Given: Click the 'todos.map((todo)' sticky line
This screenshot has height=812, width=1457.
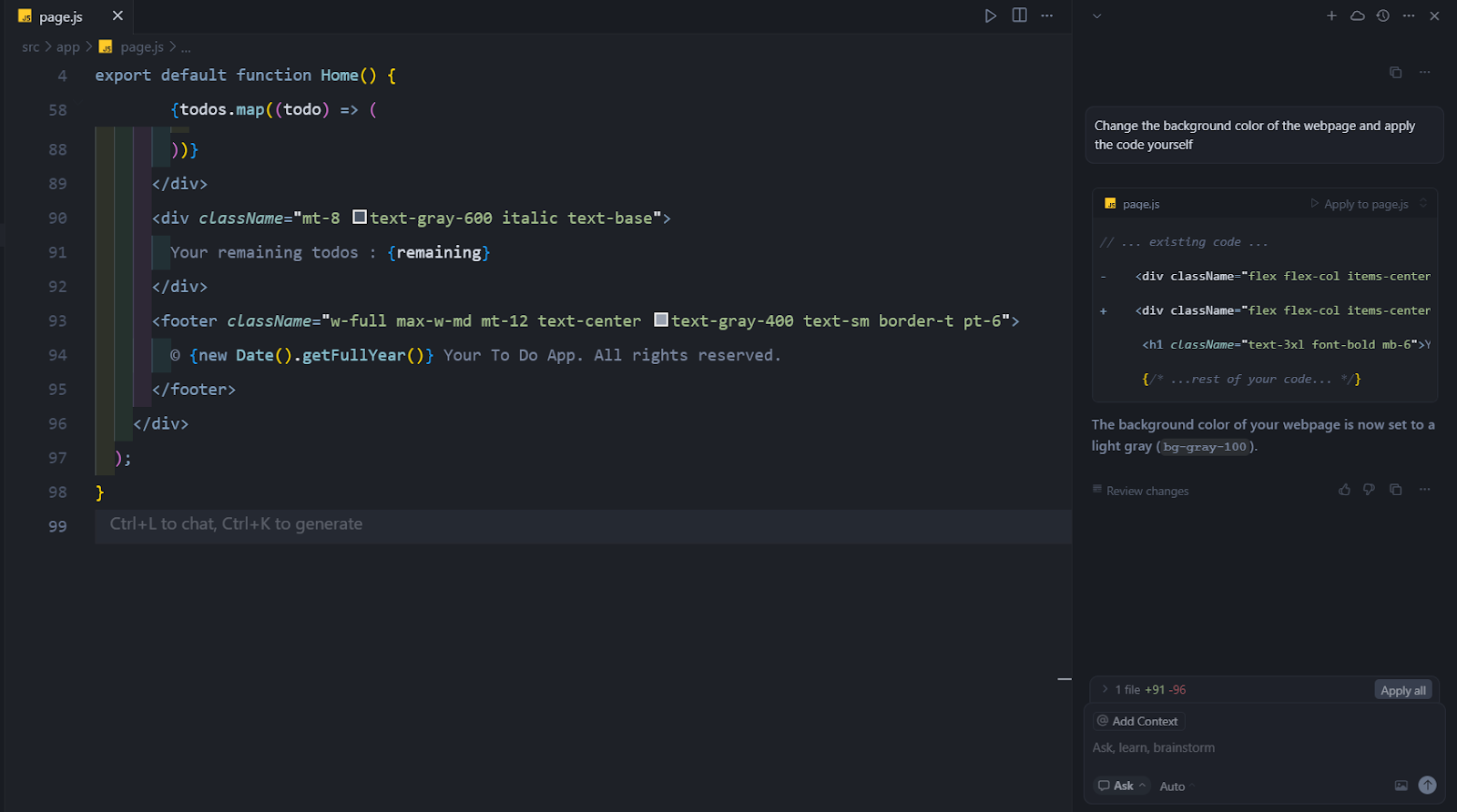Looking at the screenshot, I should [x=273, y=109].
